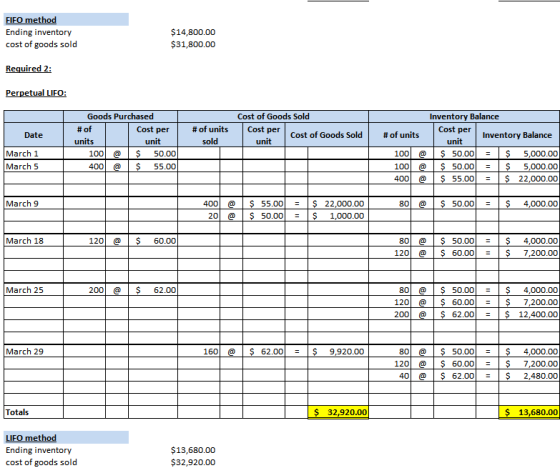Click inventory balance $22,000.00 cell
Screen dimensions: 560x468
coord(529,179)
